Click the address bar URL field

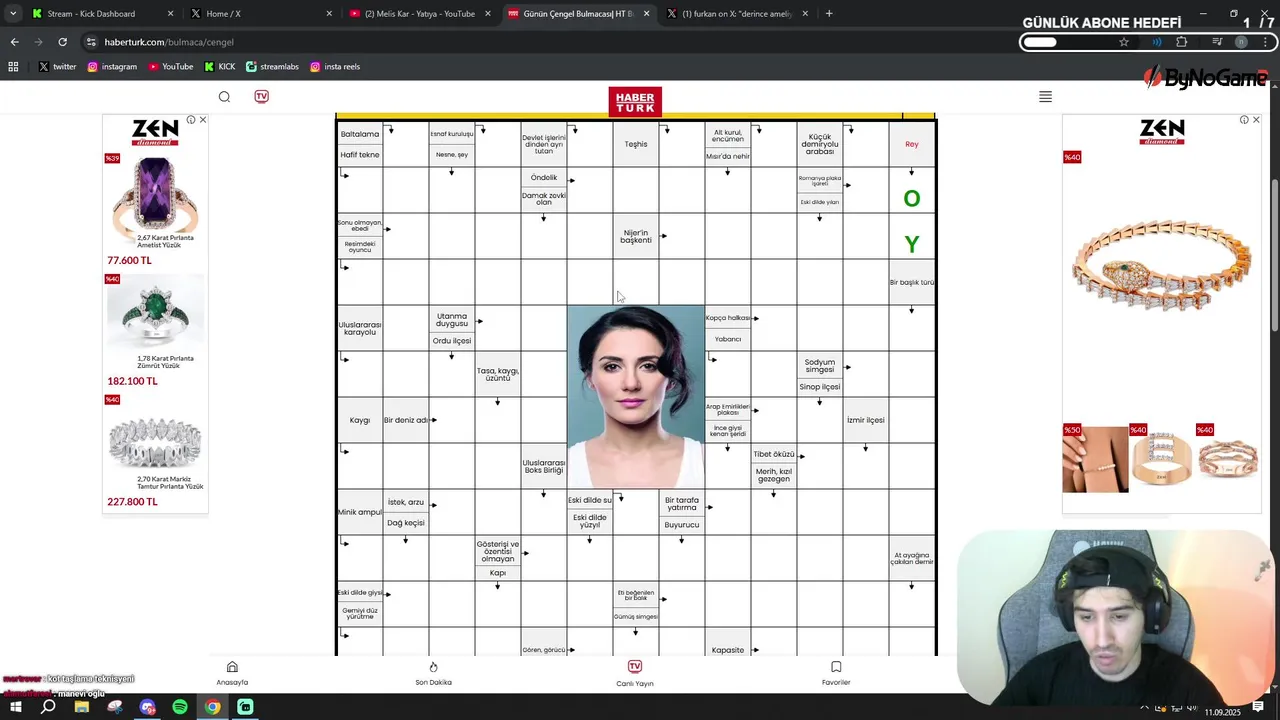[x=600, y=42]
